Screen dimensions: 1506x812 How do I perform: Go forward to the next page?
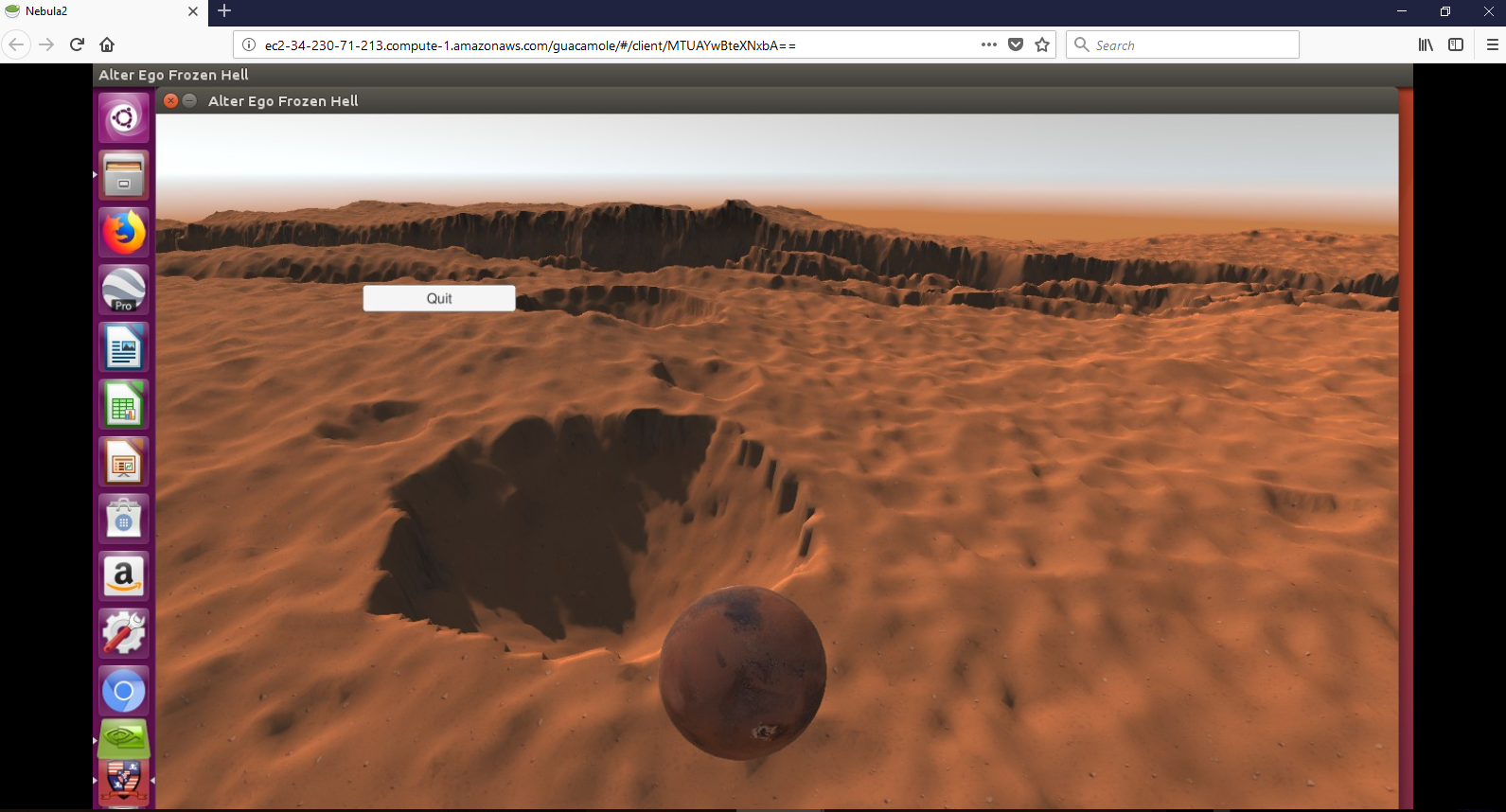click(x=46, y=44)
